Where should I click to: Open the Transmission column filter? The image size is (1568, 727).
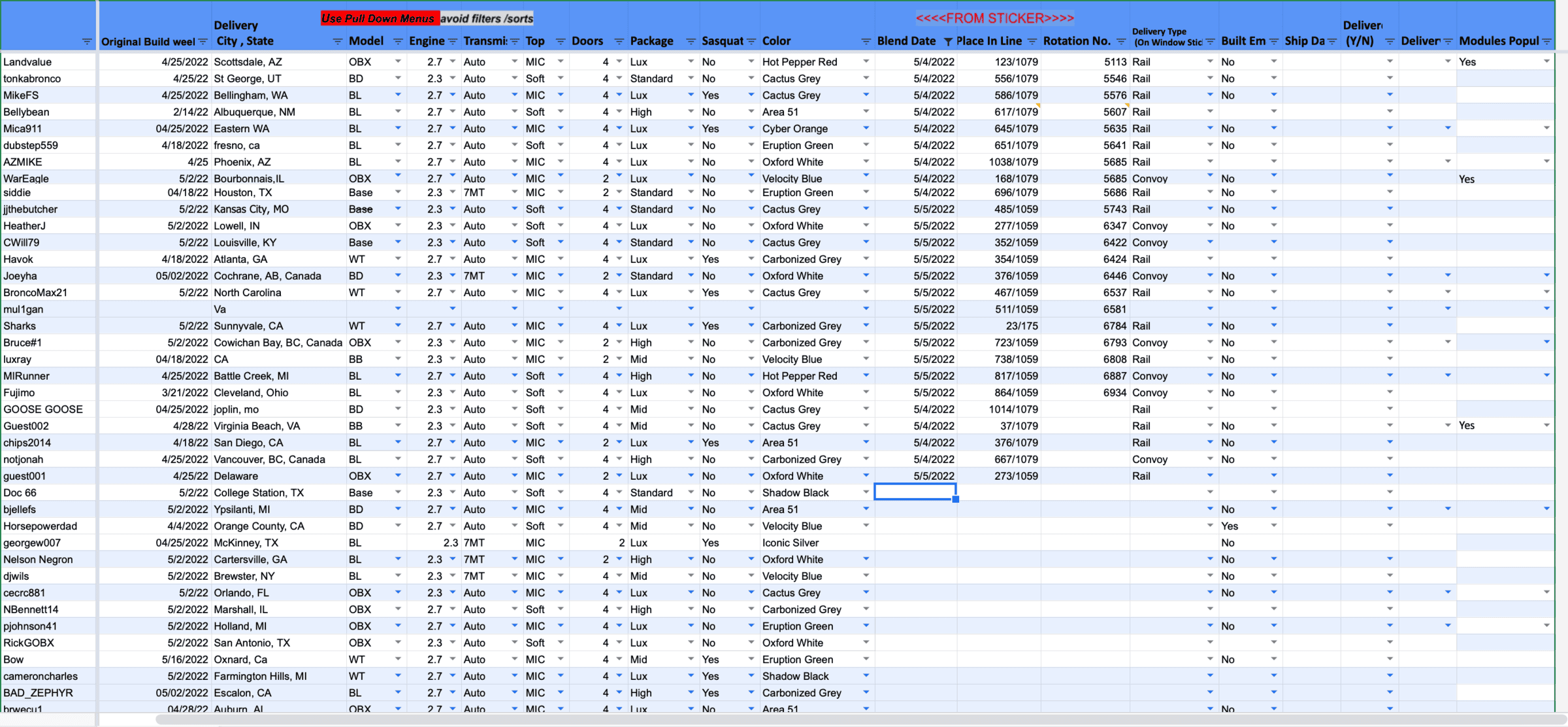[515, 41]
